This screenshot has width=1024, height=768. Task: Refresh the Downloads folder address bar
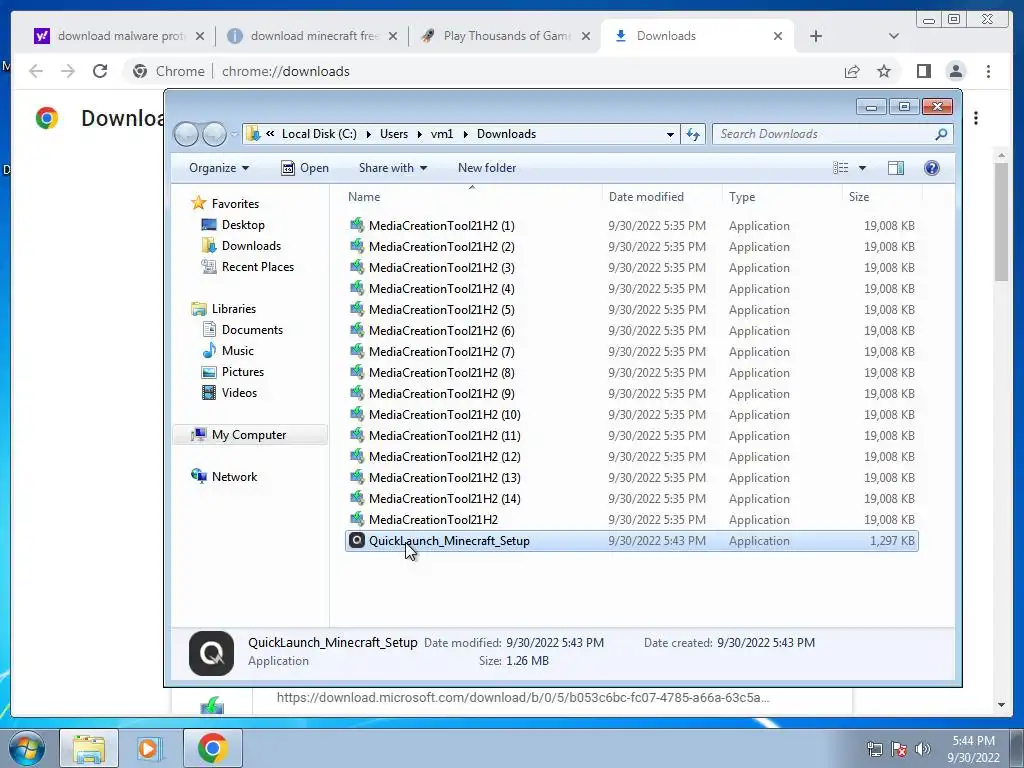693,134
